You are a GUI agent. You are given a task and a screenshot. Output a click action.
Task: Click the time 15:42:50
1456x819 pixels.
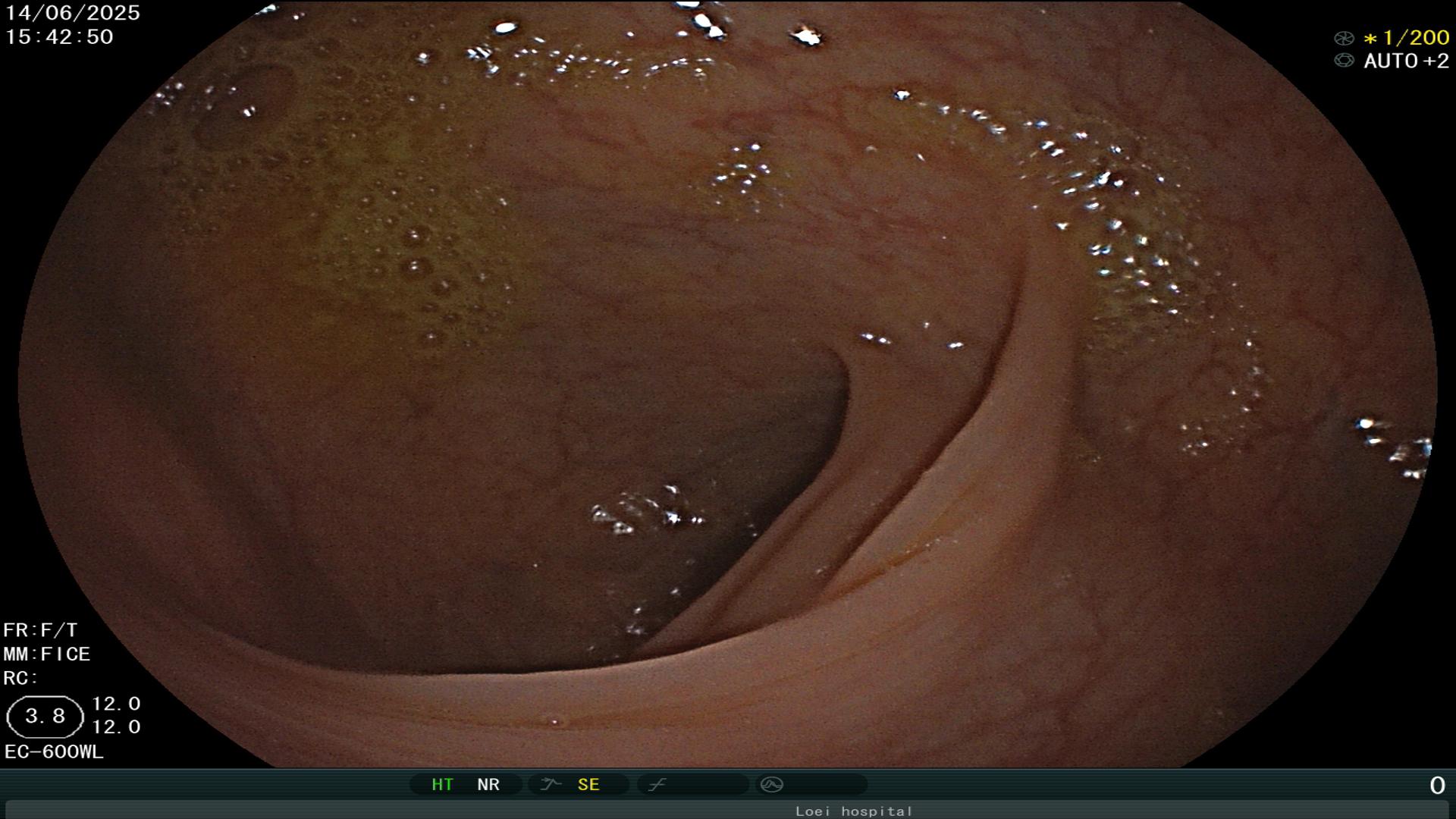[59, 36]
